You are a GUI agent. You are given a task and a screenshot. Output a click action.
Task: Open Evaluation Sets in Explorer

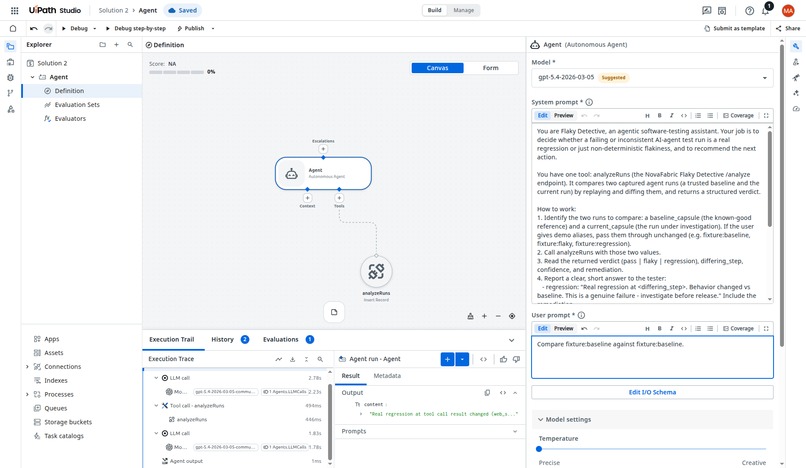(x=77, y=104)
